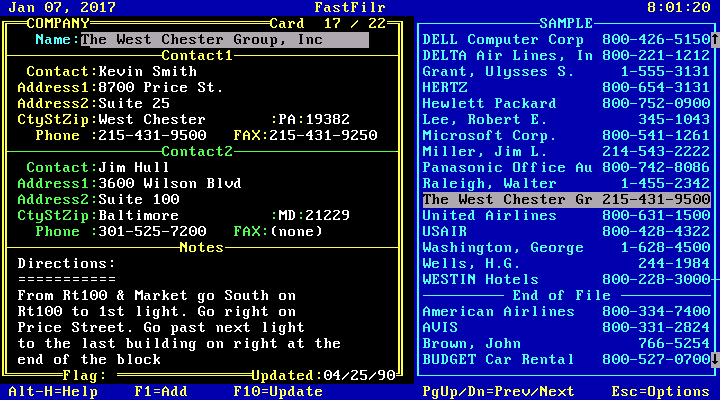Click Address2 field Suite 100
Image resolution: width=720 pixels, height=400 pixels.
(139, 199)
